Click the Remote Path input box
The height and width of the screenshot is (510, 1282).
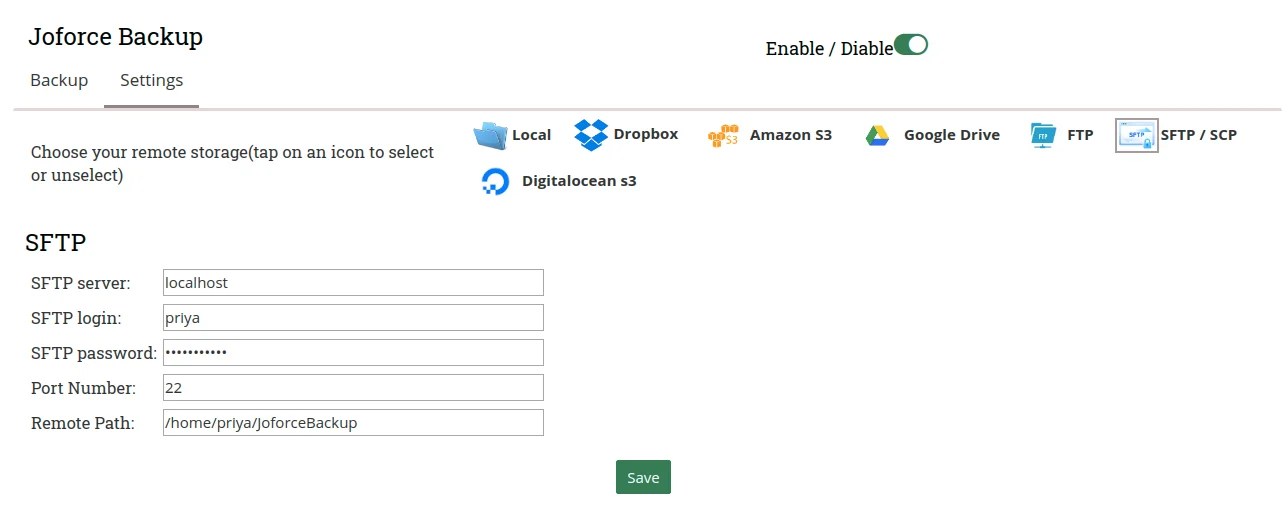[353, 422]
